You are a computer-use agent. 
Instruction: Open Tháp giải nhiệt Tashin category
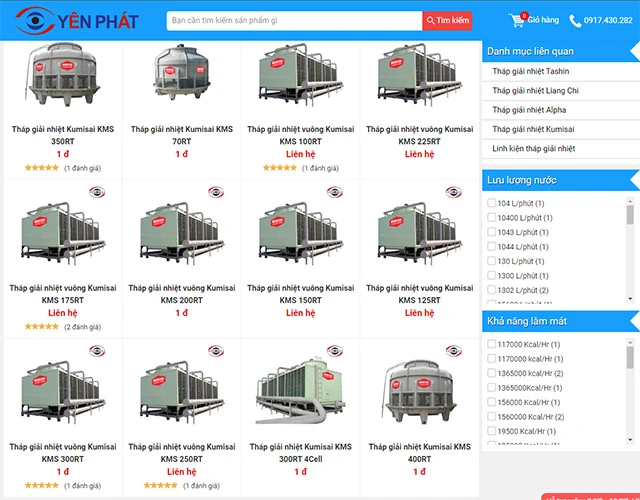click(530, 71)
